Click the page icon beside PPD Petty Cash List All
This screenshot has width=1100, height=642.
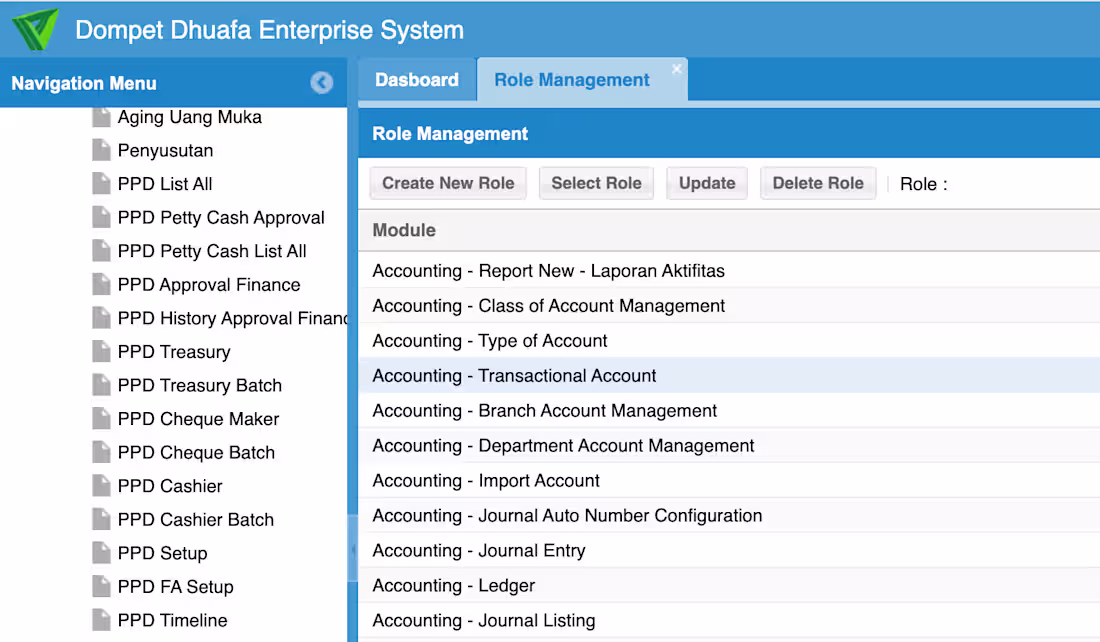[101, 251]
